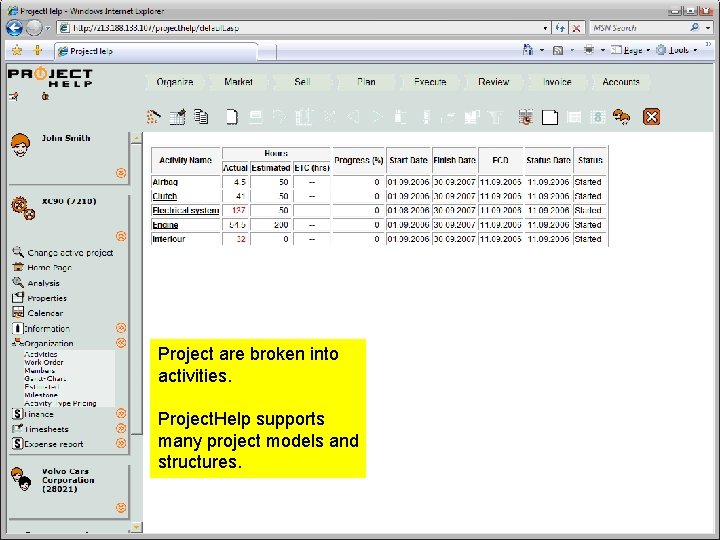Click the greyed-out filter funnel toolbar icon
Screen dimensions: 720x540
(496, 117)
